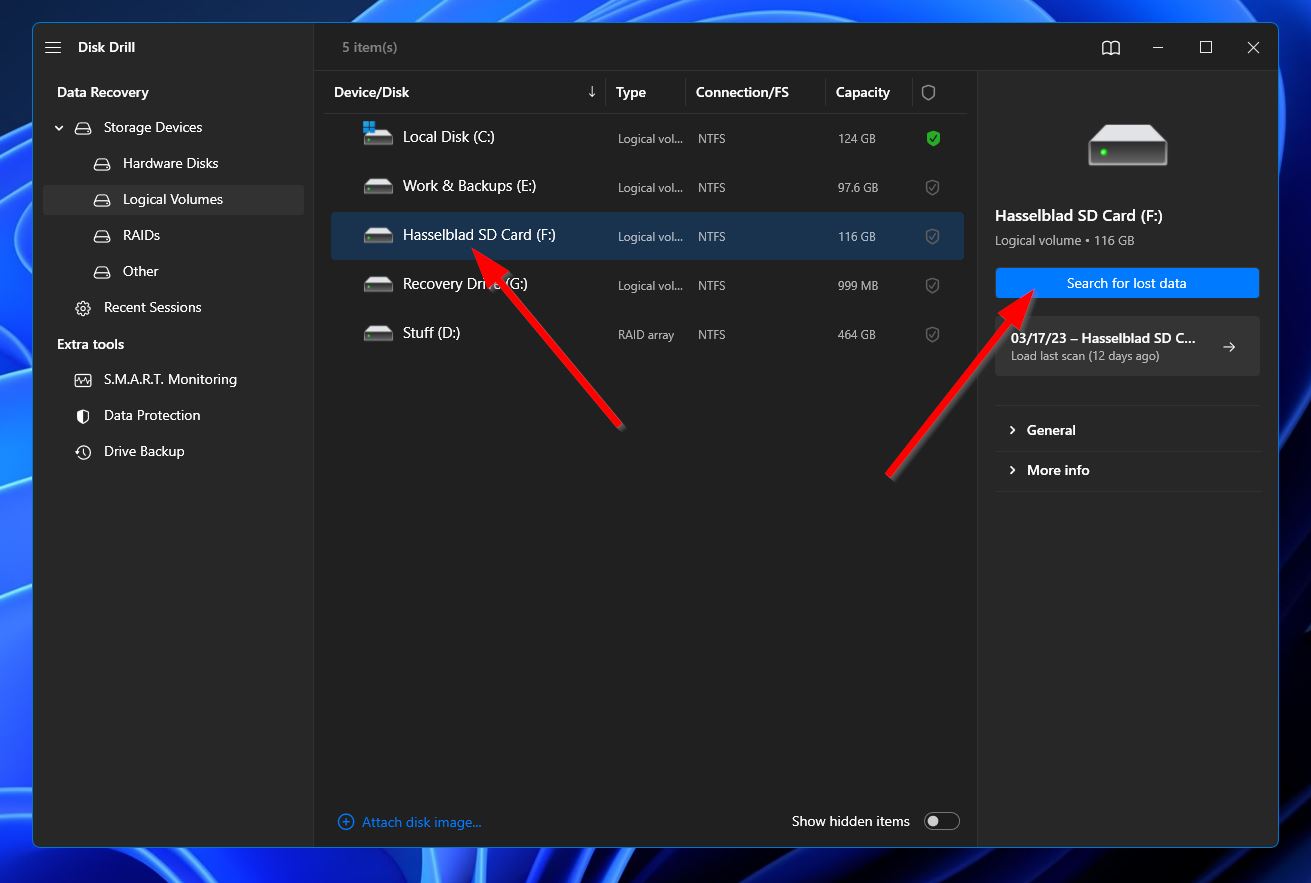Screen dimensions: 1311x883
Task: Click the 97.6 GB capacity value
Action: coord(858,188)
